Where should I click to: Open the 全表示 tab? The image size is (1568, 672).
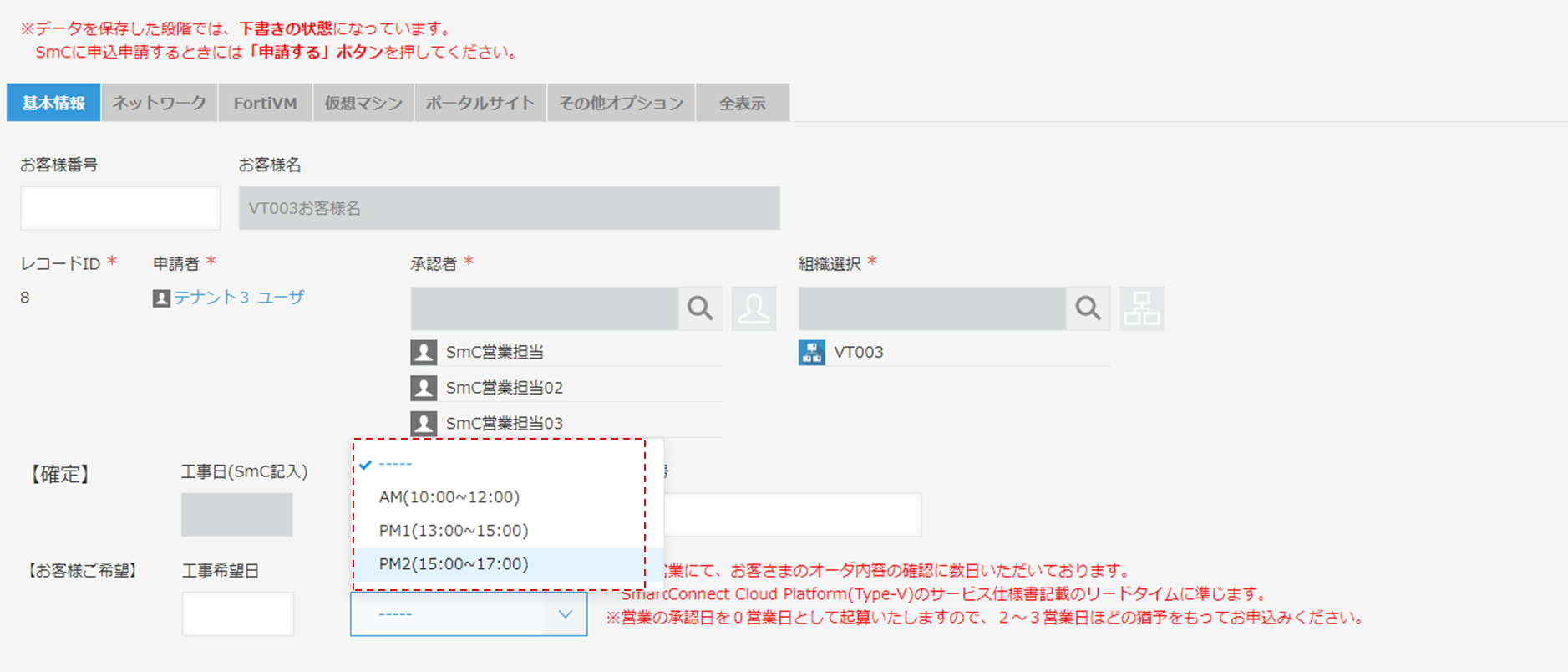click(743, 103)
